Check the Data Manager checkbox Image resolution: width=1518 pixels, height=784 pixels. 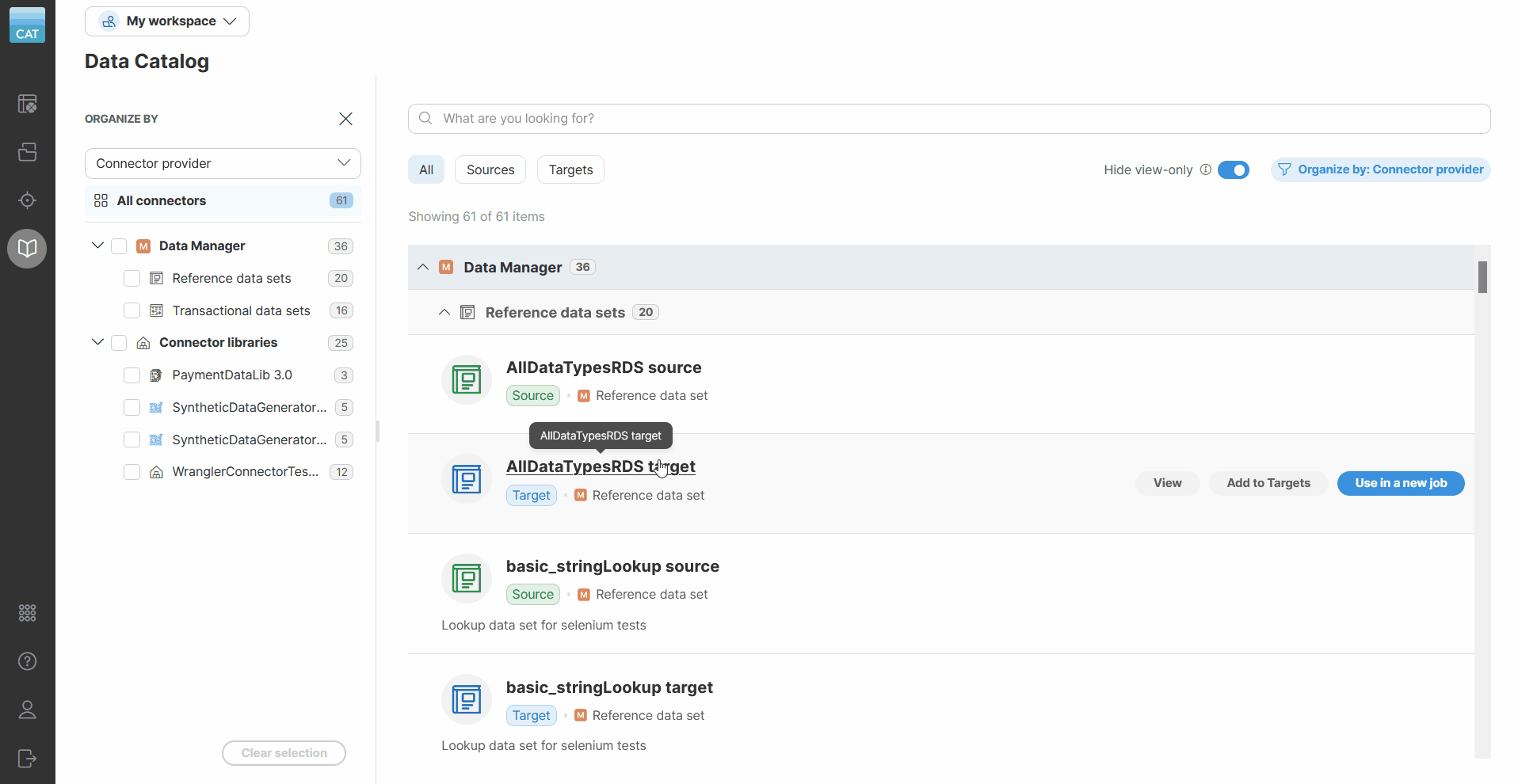pyautogui.click(x=119, y=246)
